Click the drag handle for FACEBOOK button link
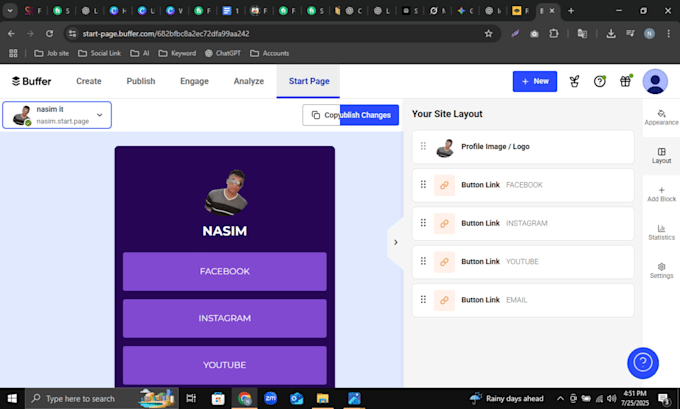This screenshot has width=680, height=409. 423,184
